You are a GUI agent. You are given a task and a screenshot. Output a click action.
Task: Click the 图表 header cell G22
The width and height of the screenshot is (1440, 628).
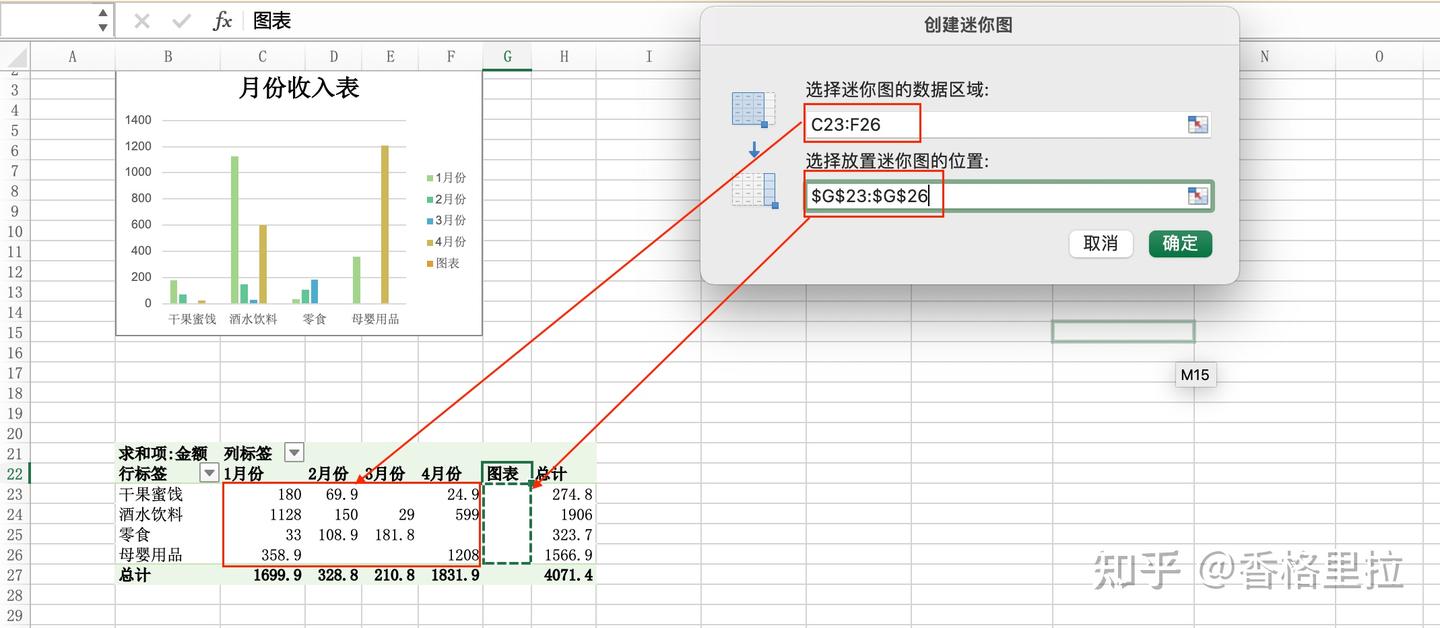507,473
